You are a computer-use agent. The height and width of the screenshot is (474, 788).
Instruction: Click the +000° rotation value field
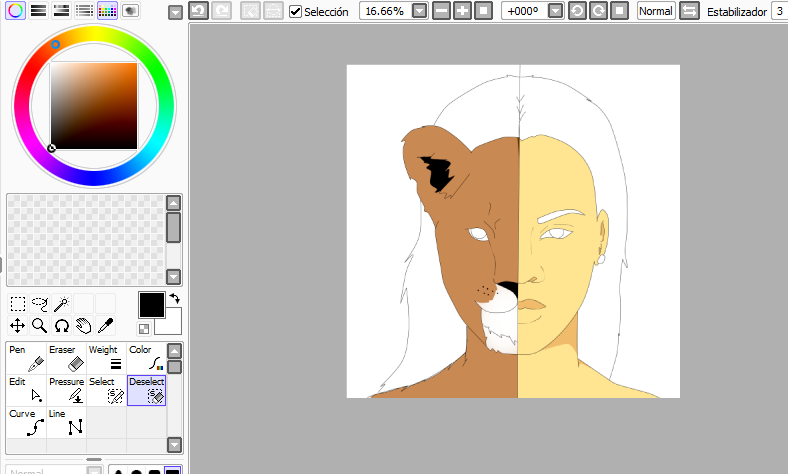523,11
